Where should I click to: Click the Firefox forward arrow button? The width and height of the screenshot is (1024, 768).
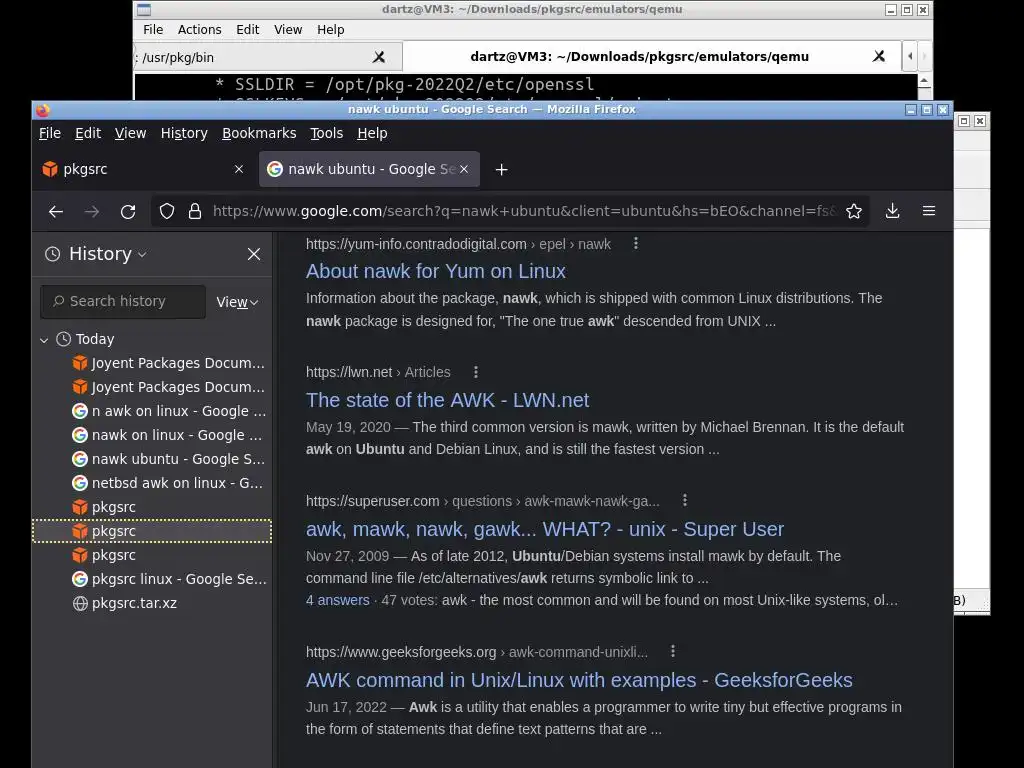[92, 212]
